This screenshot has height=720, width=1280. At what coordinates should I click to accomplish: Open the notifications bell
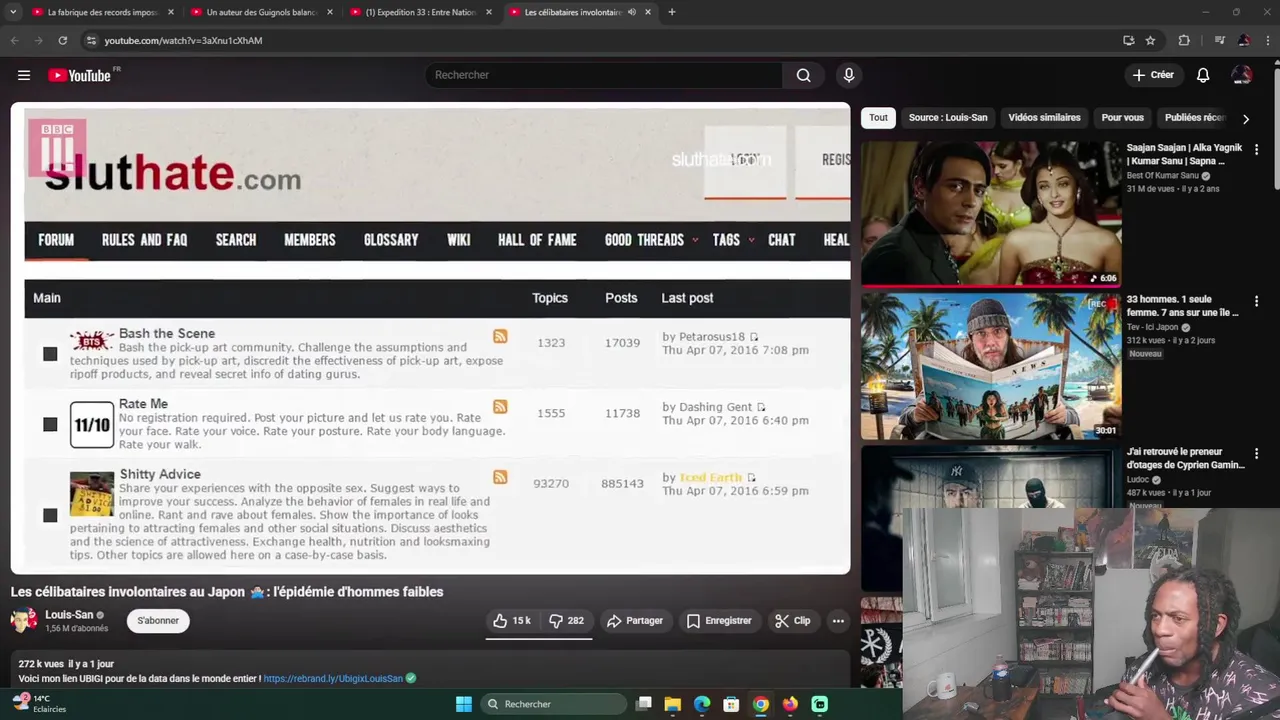1203,75
